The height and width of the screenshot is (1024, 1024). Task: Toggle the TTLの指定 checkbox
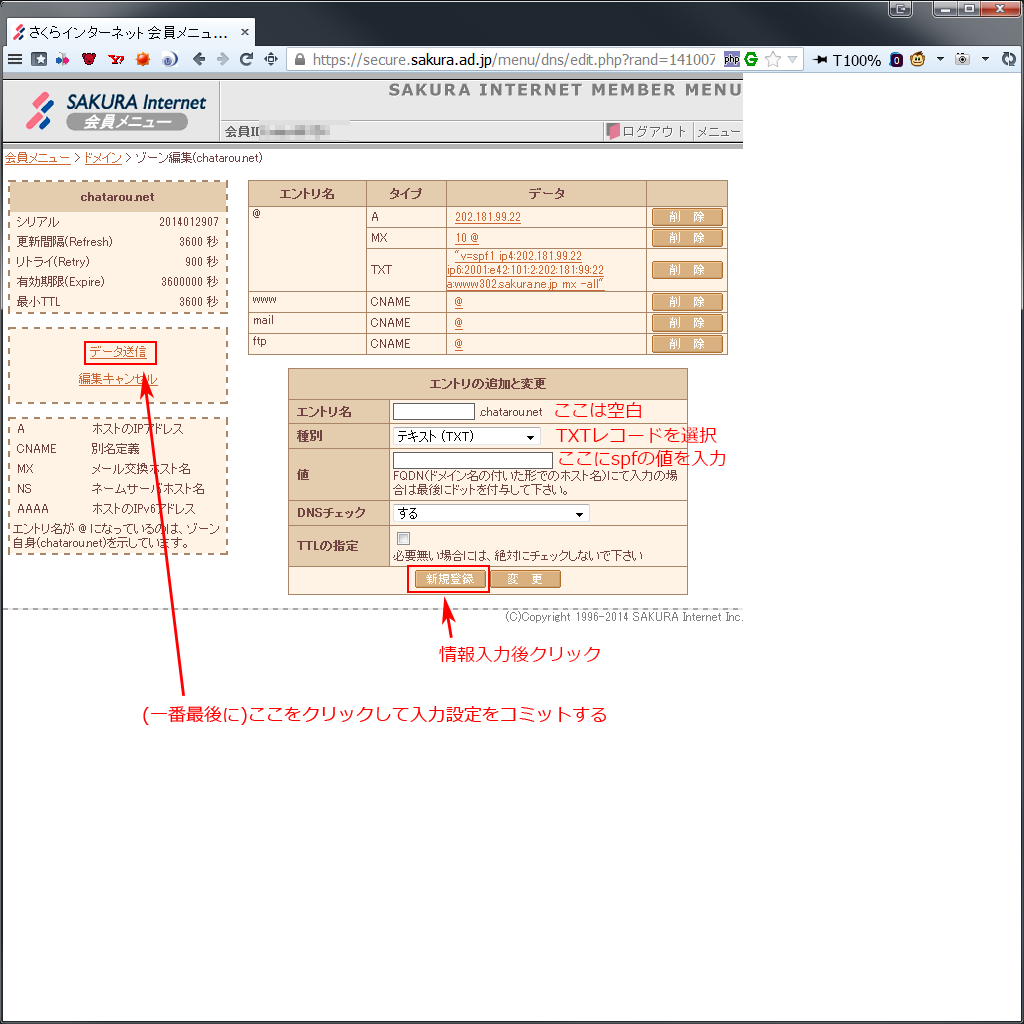pos(404,538)
